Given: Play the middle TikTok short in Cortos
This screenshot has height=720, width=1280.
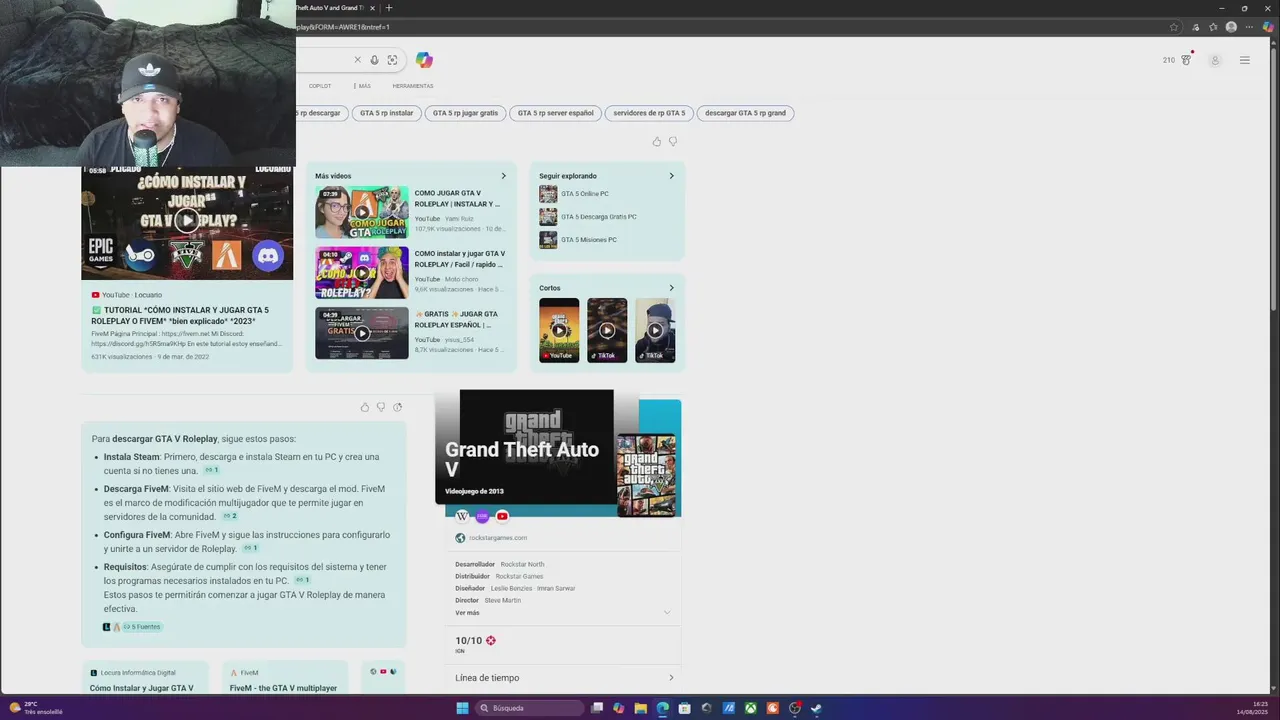Looking at the screenshot, I should pyautogui.click(x=607, y=330).
